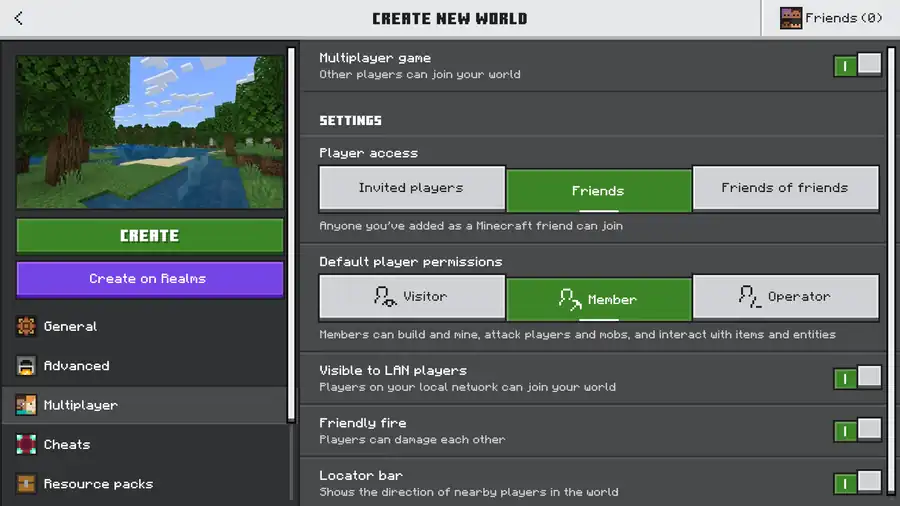Click the Cheats command block icon
900x506 pixels.
[x=26, y=444]
